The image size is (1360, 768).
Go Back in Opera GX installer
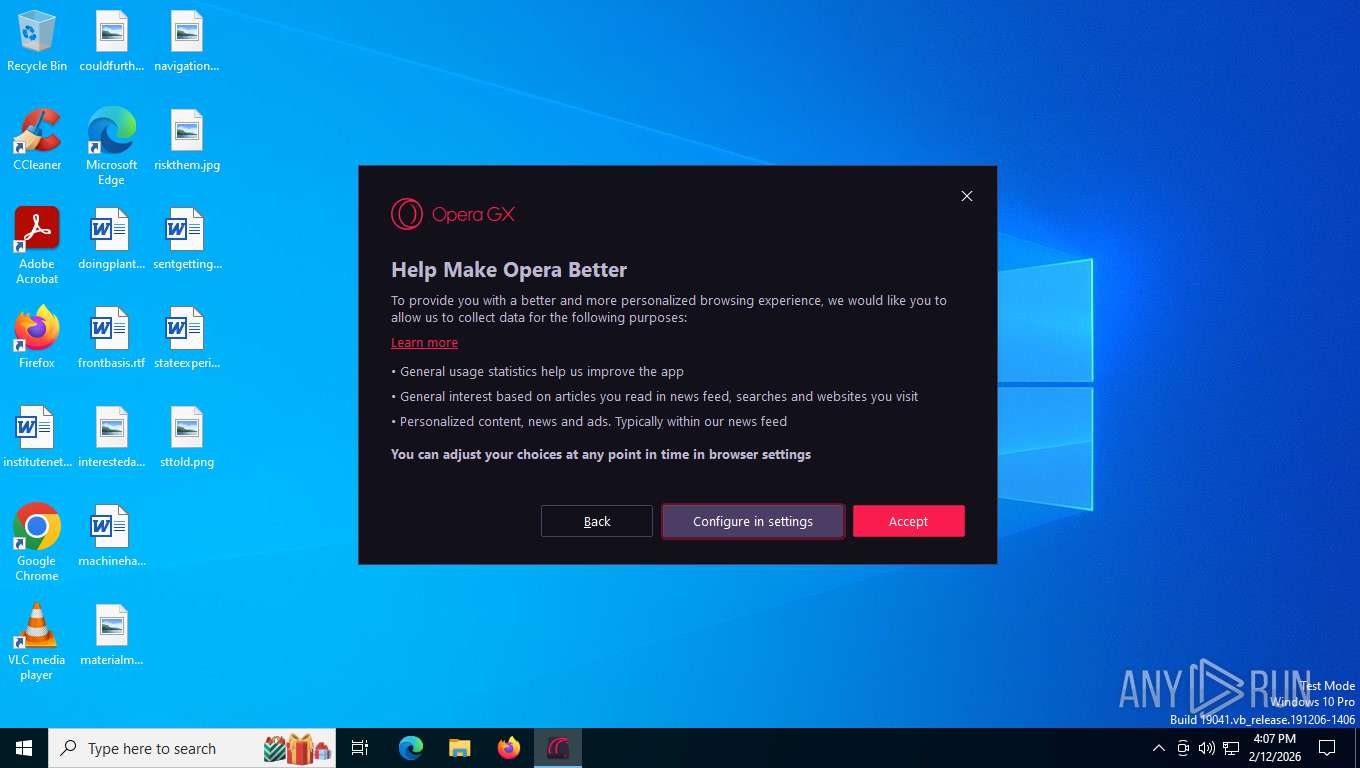[x=597, y=521]
